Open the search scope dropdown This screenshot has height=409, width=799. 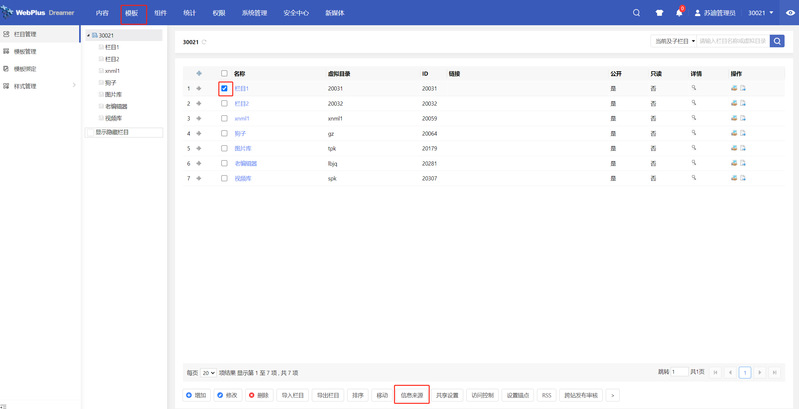pos(674,41)
